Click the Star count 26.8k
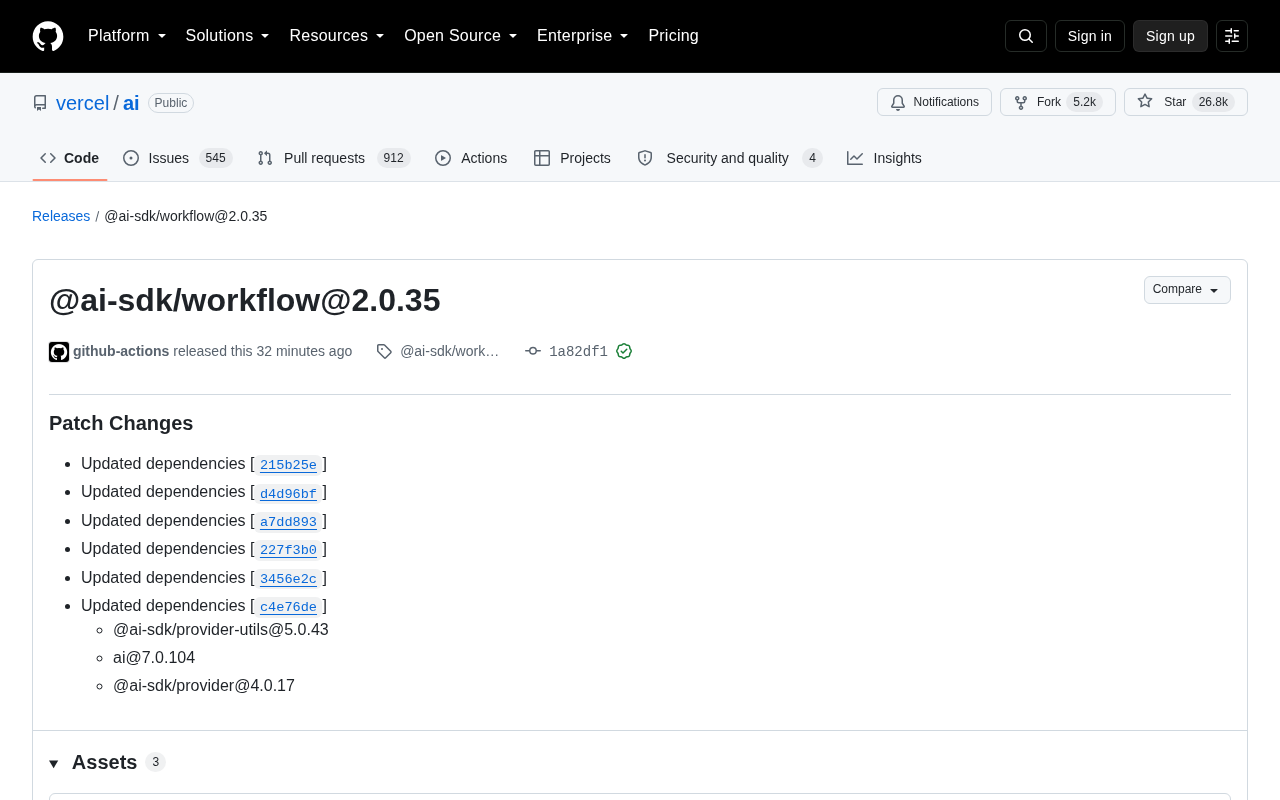The height and width of the screenshot is (800, 1280). [1213, 102]
